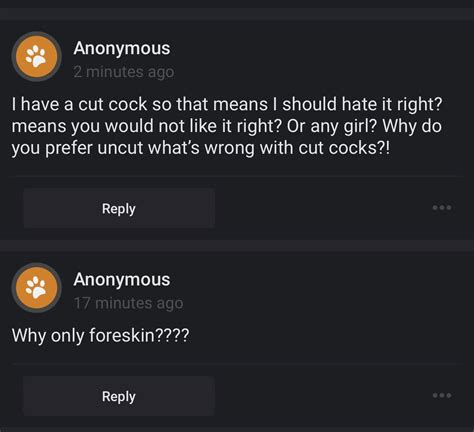Click the '2 minutes ago' timestamp

tap(124, 72)
